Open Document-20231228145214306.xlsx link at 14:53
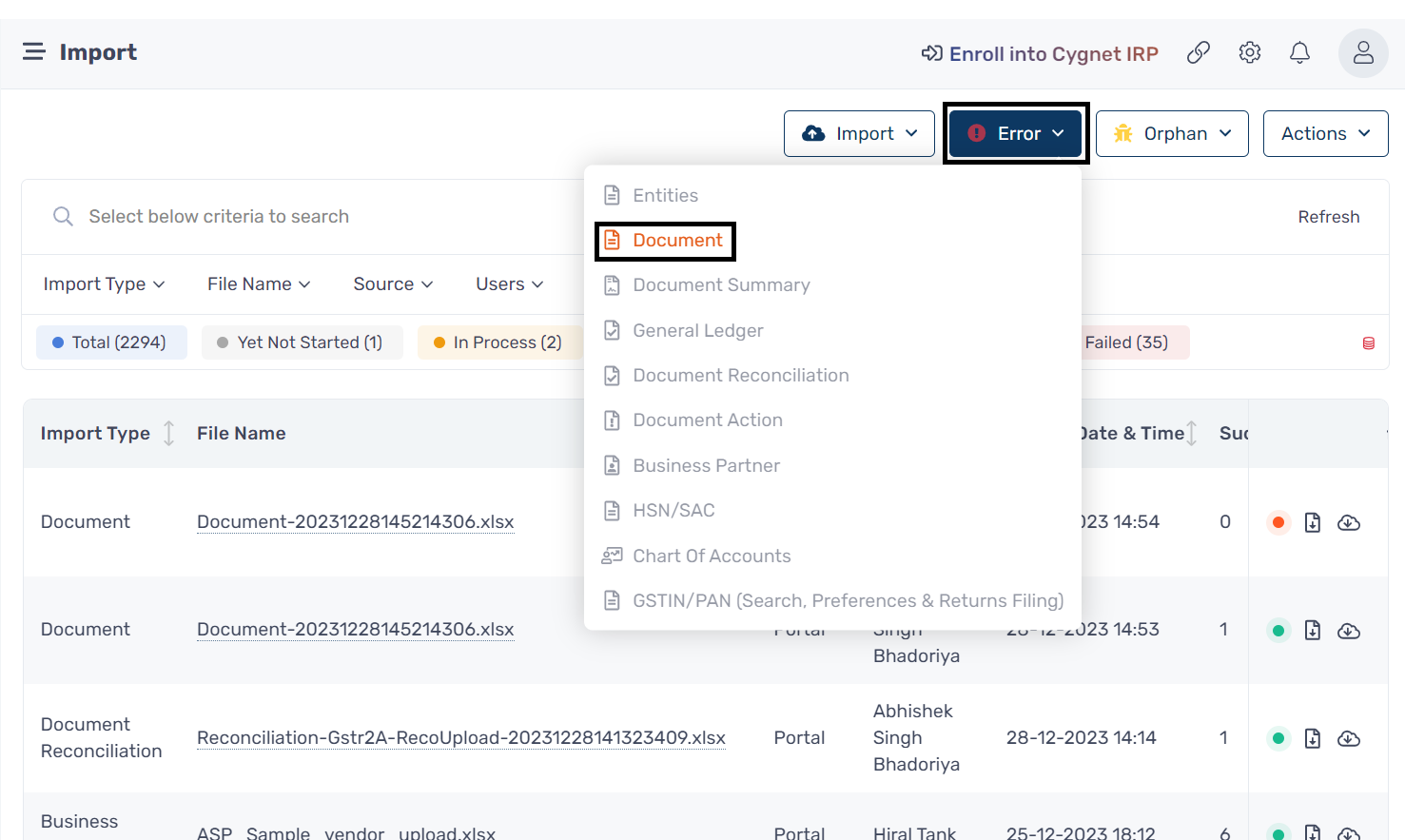1405x840 pixels. [355, 630]
